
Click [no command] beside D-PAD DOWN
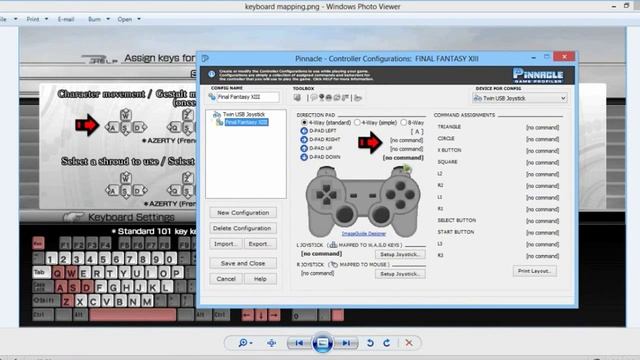tap(403, 158)
